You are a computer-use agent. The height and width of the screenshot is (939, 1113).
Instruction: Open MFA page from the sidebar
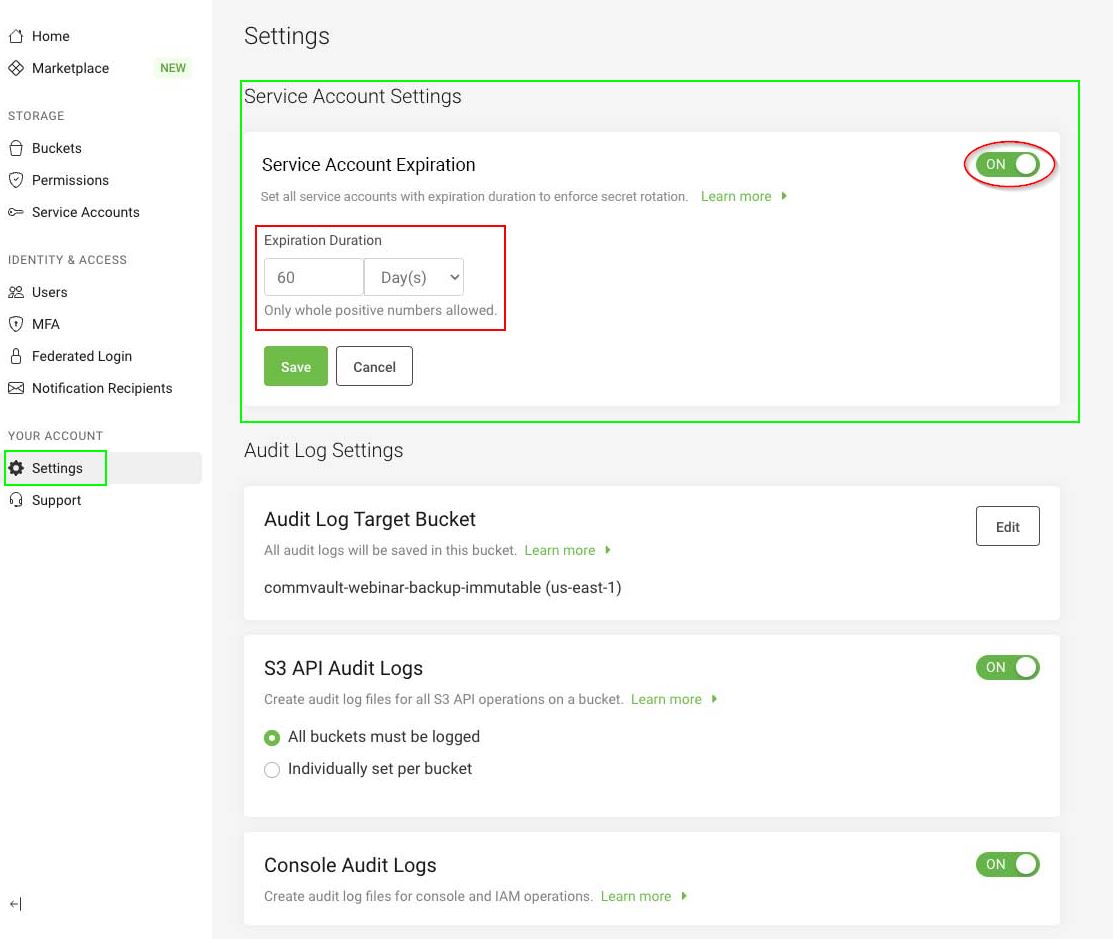[x=46, y=324]
